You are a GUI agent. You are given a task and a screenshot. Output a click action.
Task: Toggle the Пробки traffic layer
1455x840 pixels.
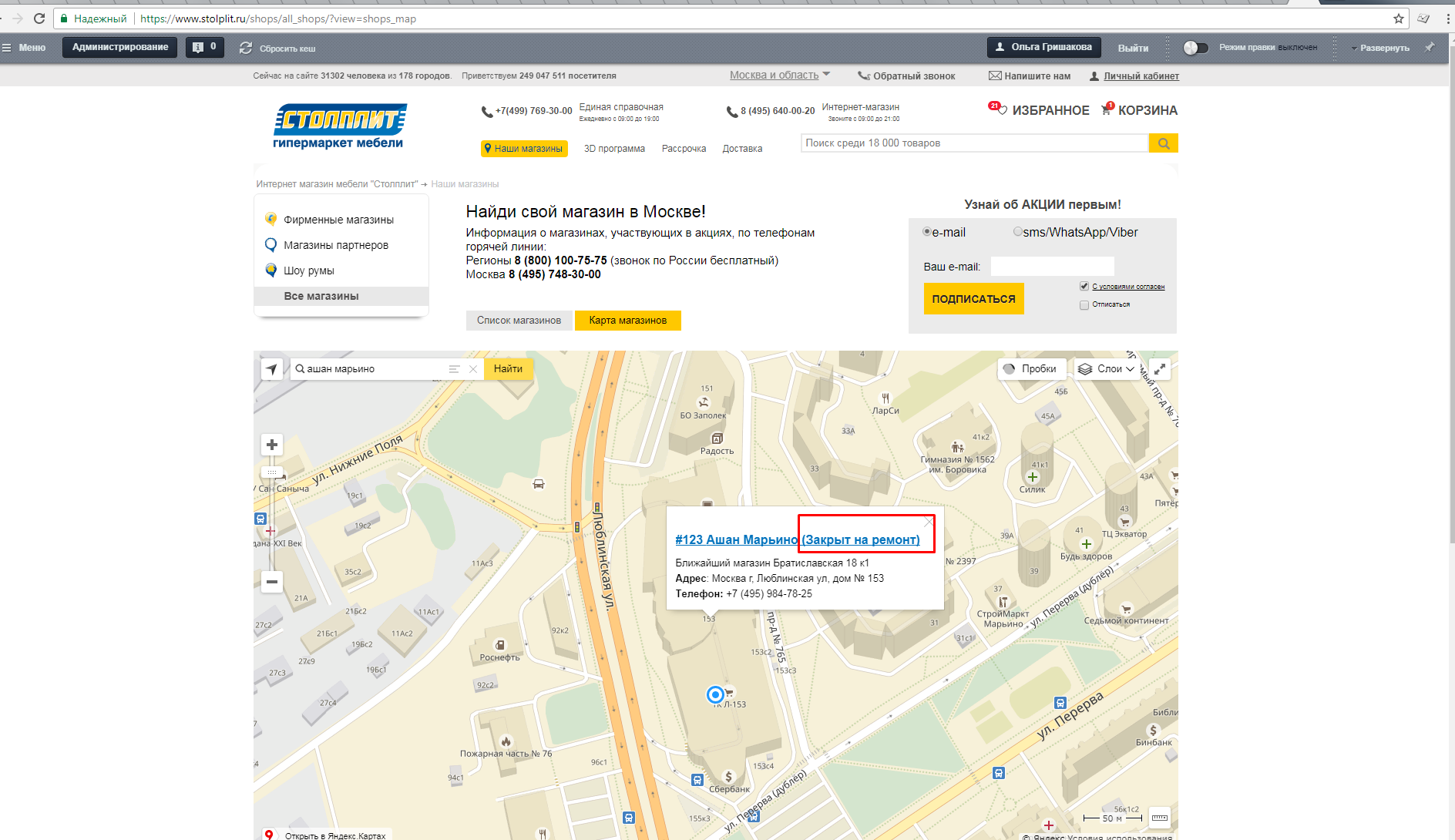coord(1030,369)
